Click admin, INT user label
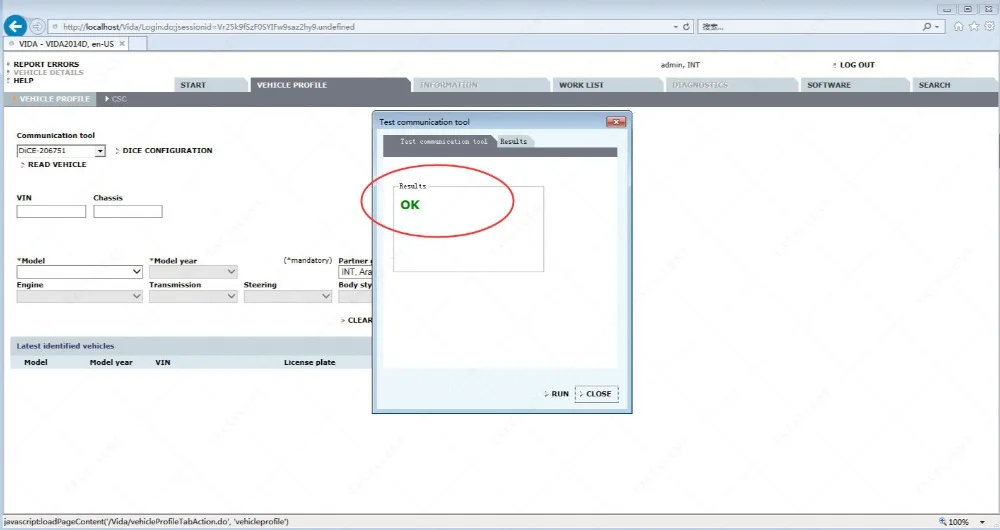This screenshot has height=530, width=1000. click(680, 65)
